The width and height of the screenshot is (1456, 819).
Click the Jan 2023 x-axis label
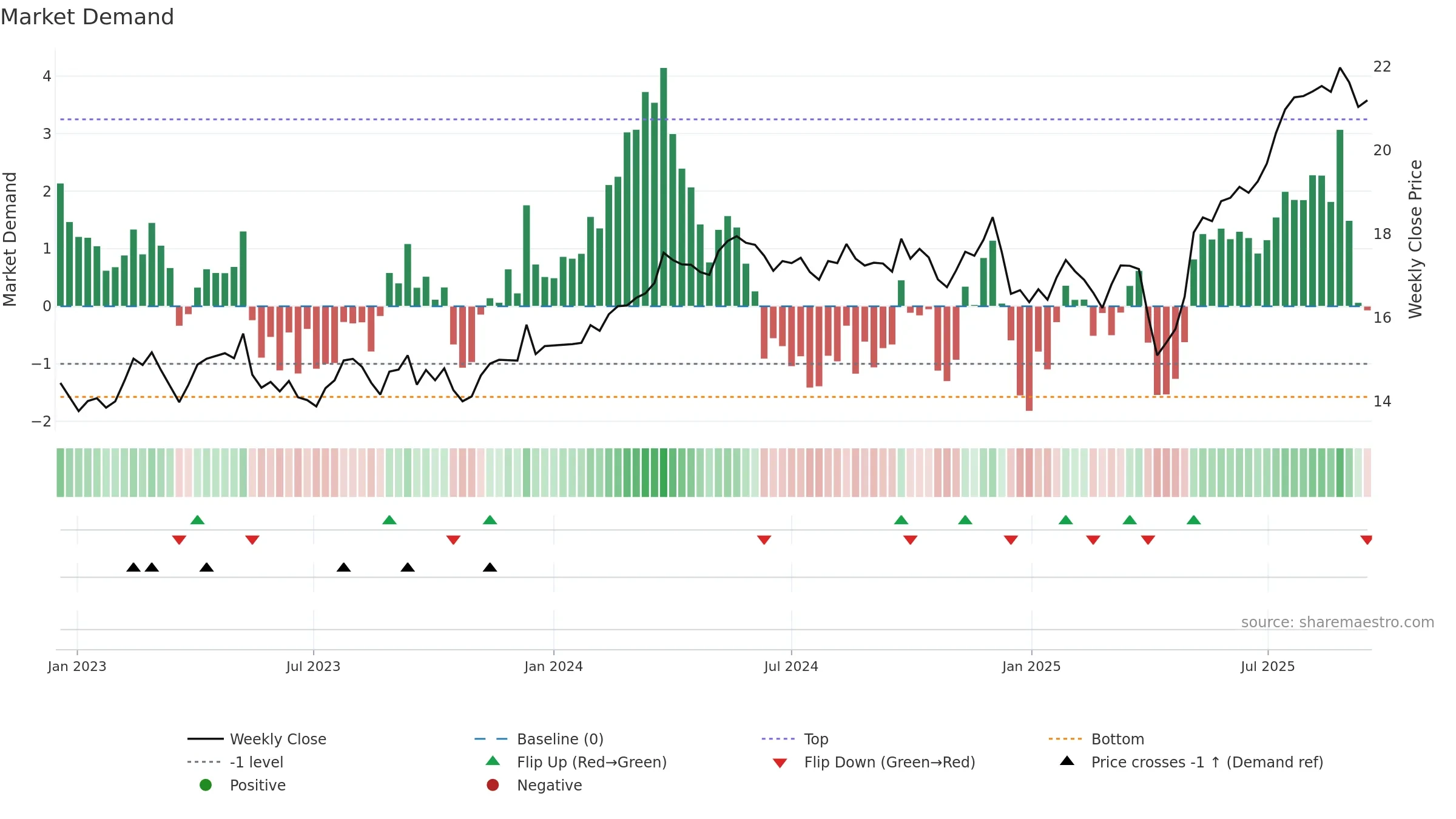coord(77,667)
